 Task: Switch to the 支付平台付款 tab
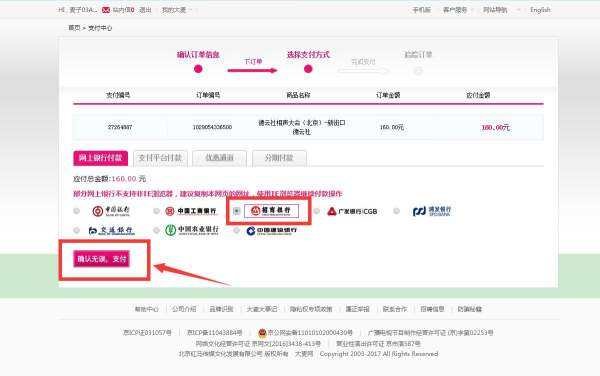coord(160,158)
